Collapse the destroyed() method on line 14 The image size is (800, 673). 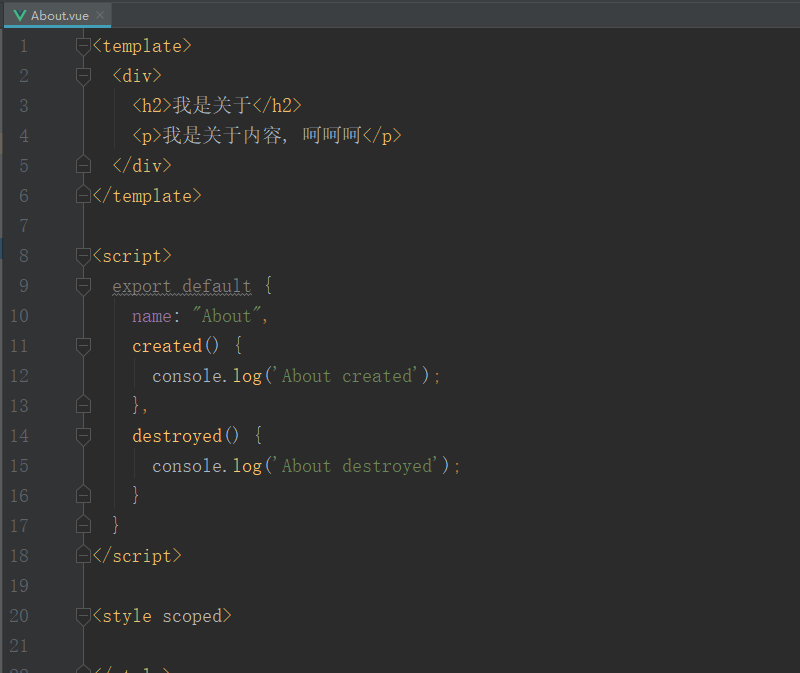tap(83, 436)
